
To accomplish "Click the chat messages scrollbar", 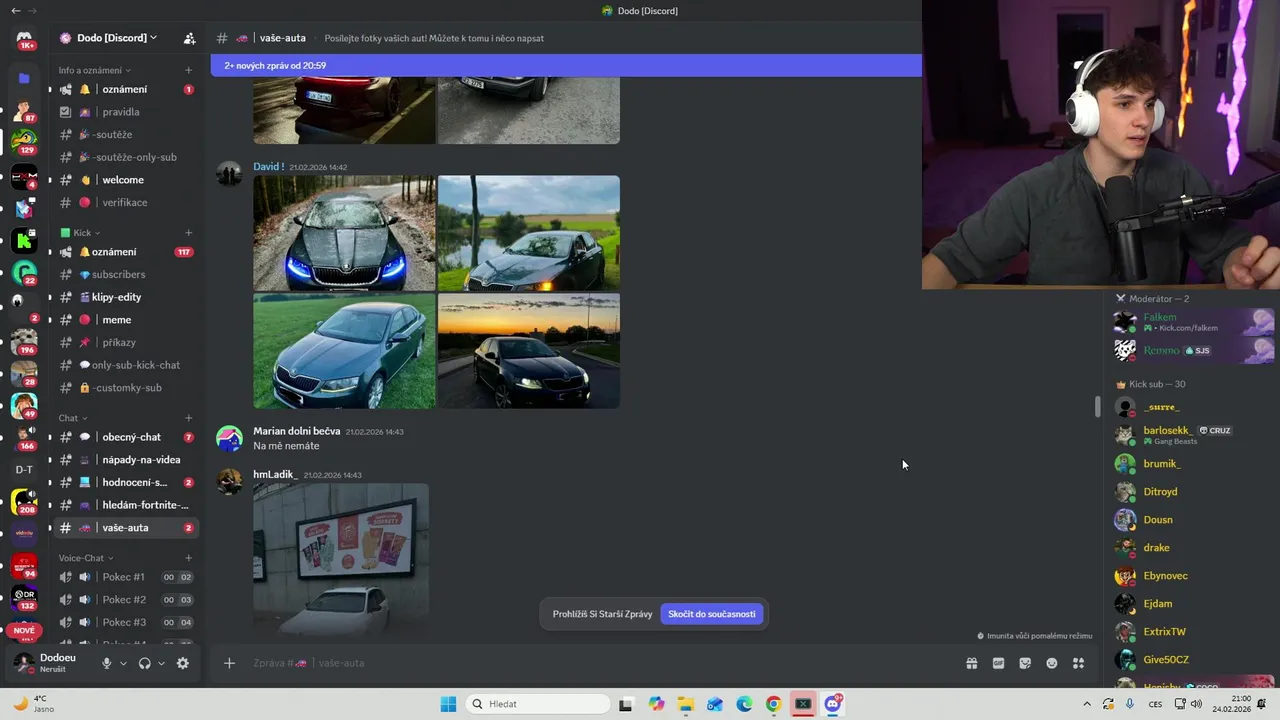I will click(1097, 406).
